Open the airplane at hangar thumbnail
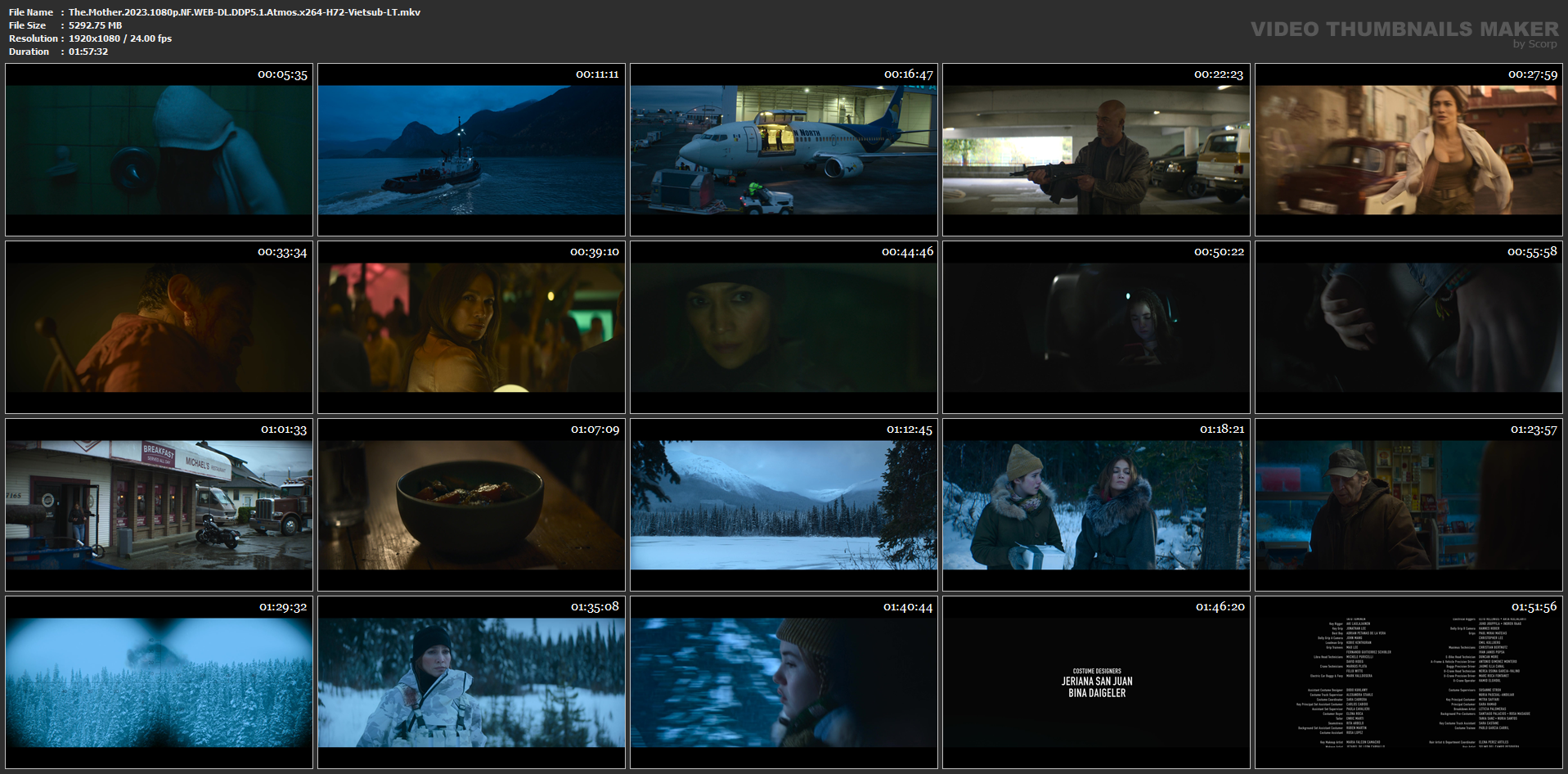This screenshot has width=1568, height=774. pos(784,150)
